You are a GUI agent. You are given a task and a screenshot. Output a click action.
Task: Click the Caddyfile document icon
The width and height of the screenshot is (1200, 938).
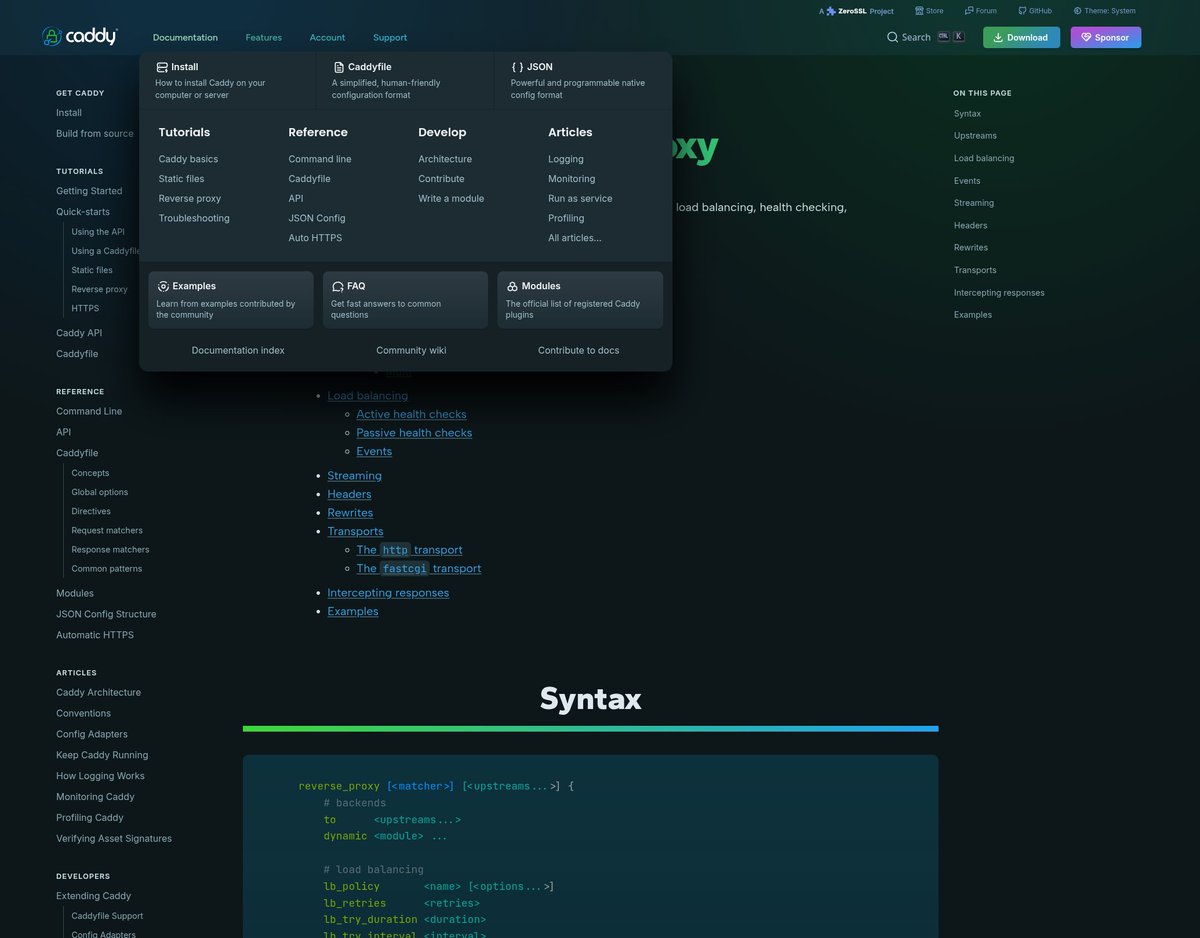(339, 67)
